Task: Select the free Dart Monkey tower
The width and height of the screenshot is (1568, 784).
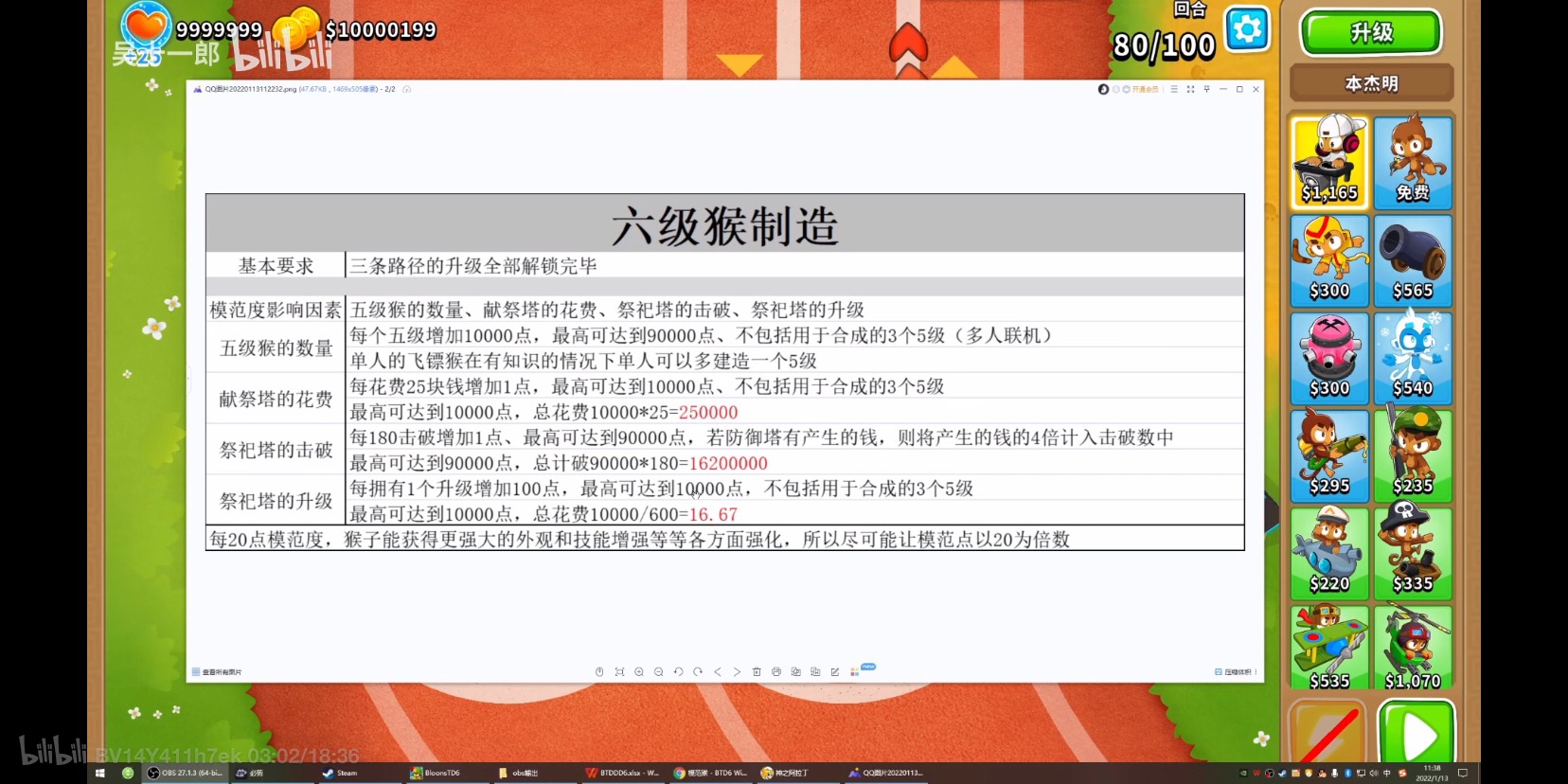Action: click(1413, 162)
